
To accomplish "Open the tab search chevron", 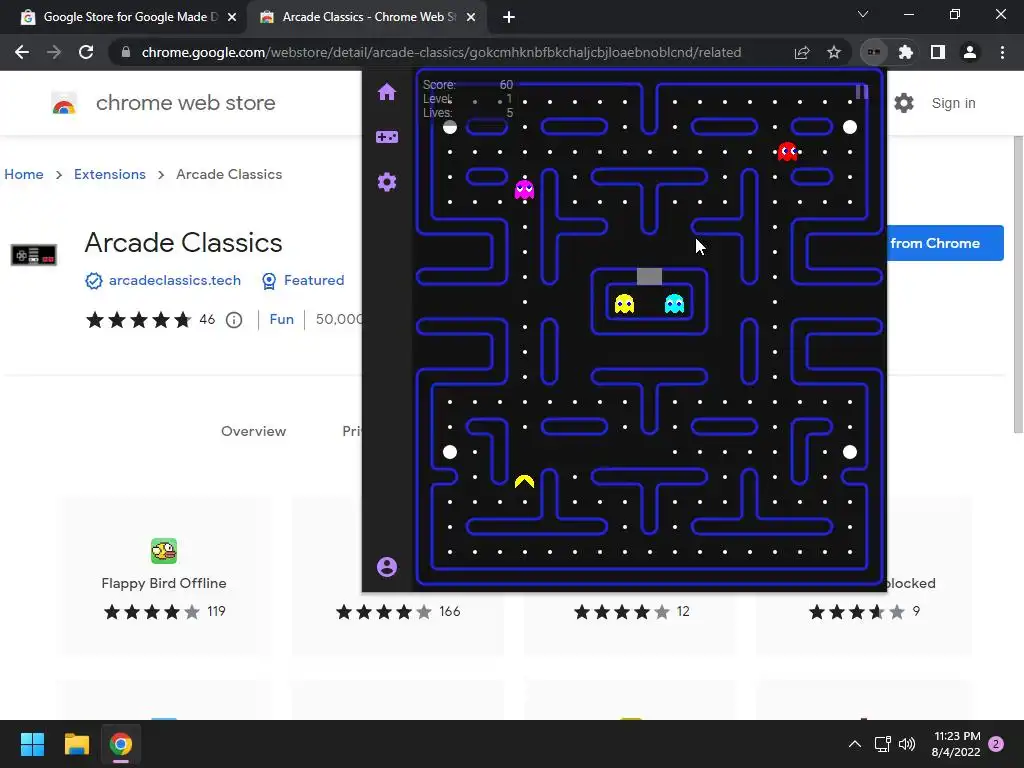I will click(x=863, y=14).
